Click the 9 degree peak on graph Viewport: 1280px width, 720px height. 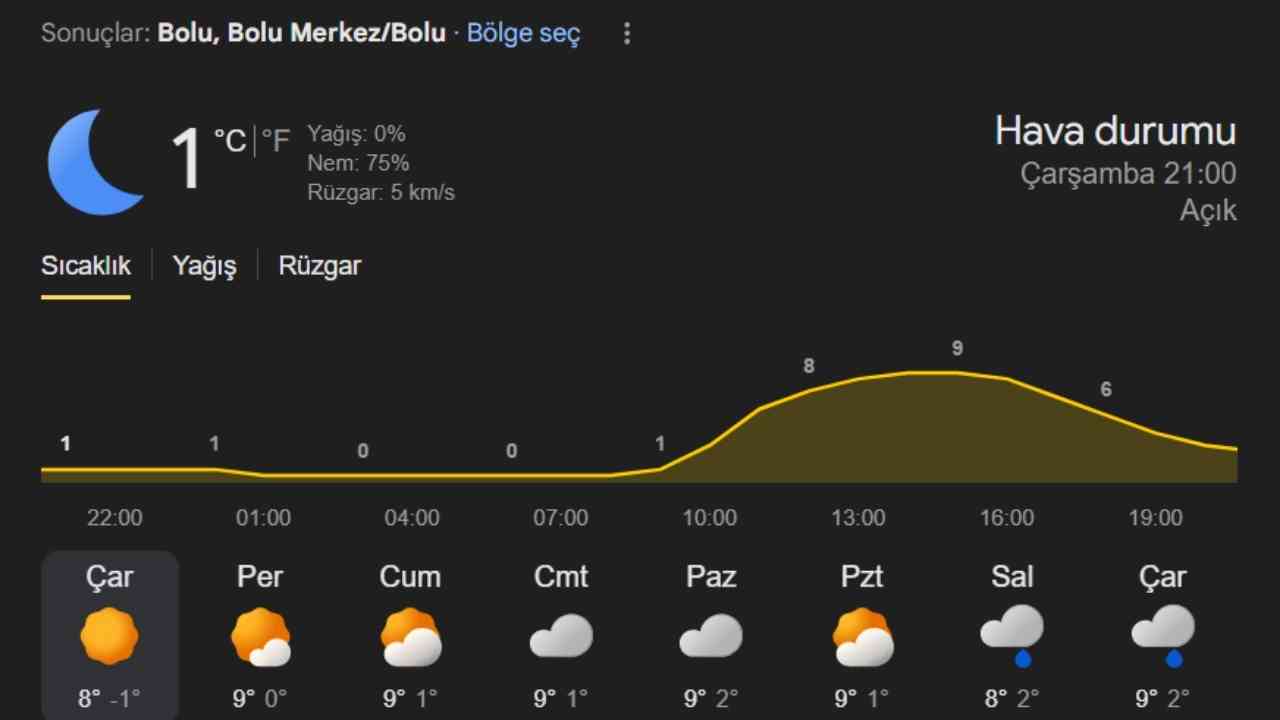pos(957,349)
